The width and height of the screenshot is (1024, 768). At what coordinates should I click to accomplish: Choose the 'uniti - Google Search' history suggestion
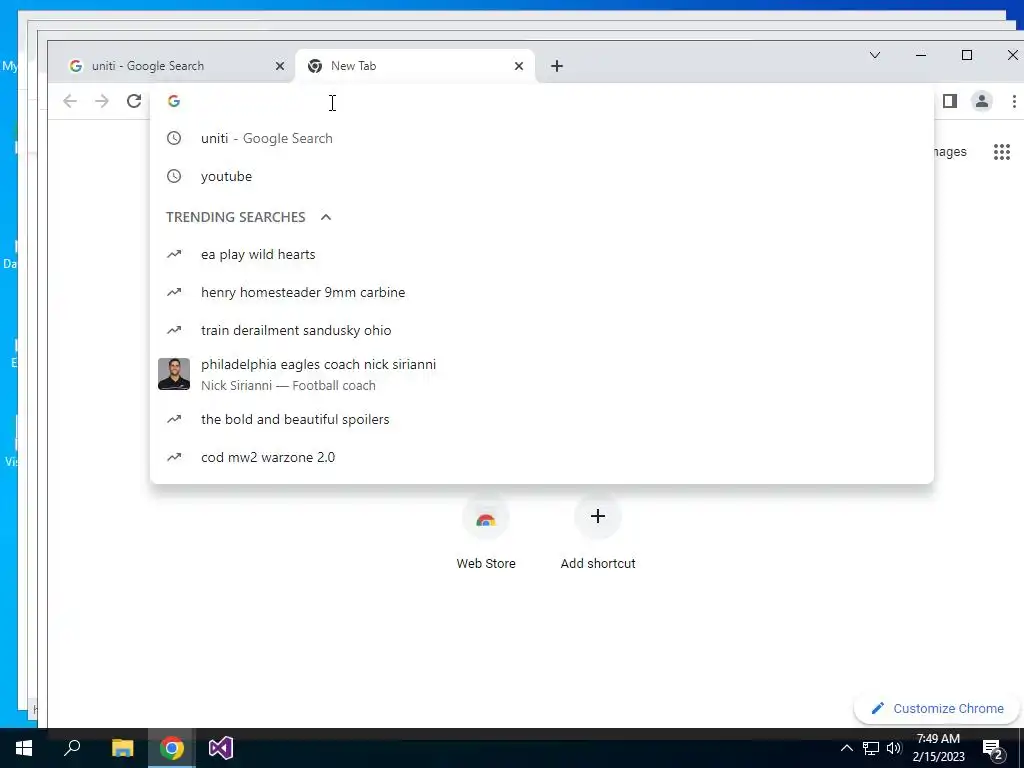541,138
